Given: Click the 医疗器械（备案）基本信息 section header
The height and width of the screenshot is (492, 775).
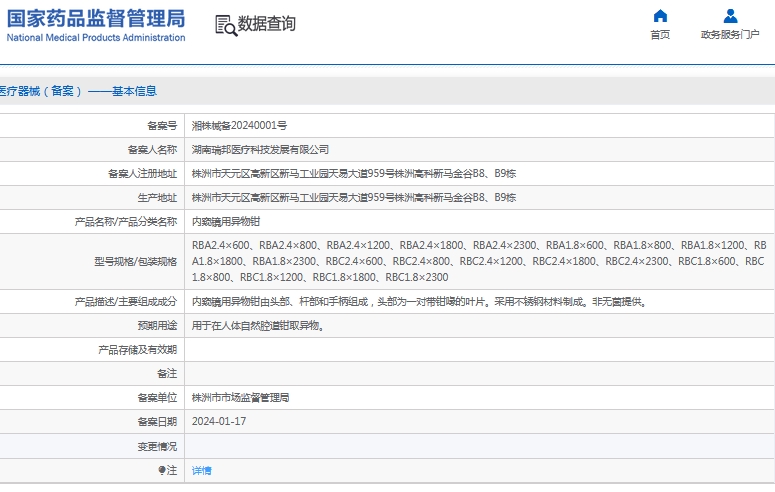Looking at the screenshot, I should 78,91.
